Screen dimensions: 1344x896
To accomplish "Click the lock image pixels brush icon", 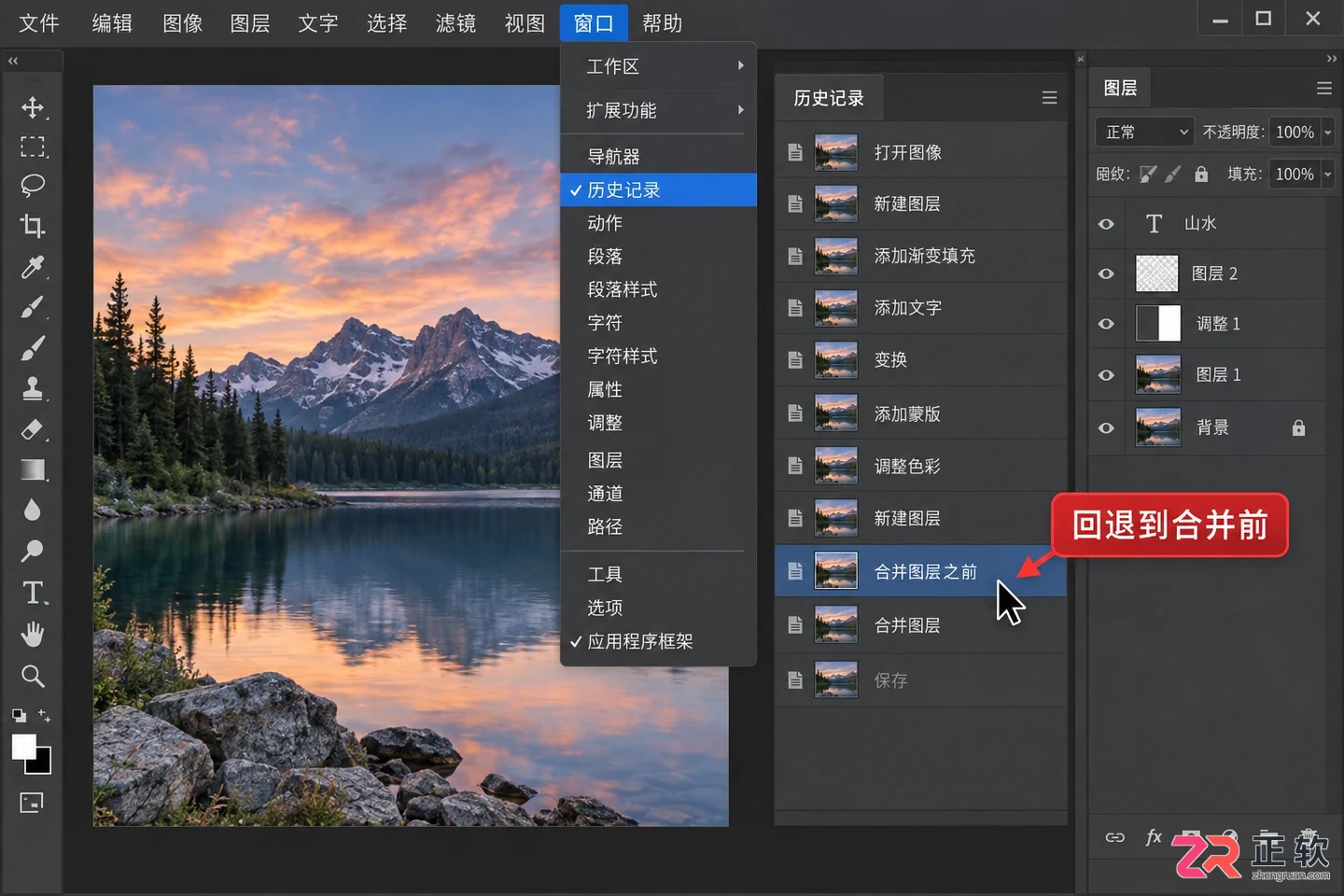I will click(x=1173, y=174).
